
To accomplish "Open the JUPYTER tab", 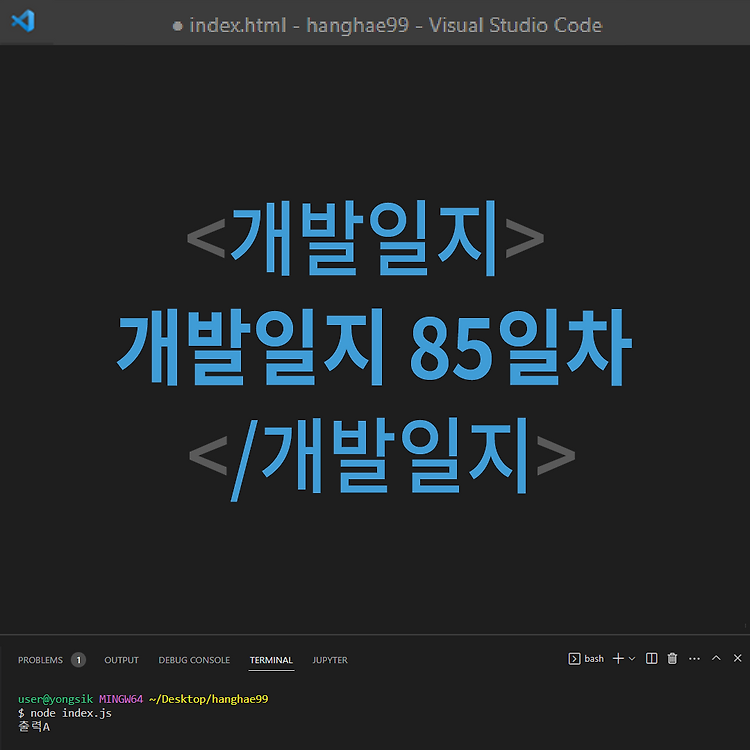I will 330,660.
